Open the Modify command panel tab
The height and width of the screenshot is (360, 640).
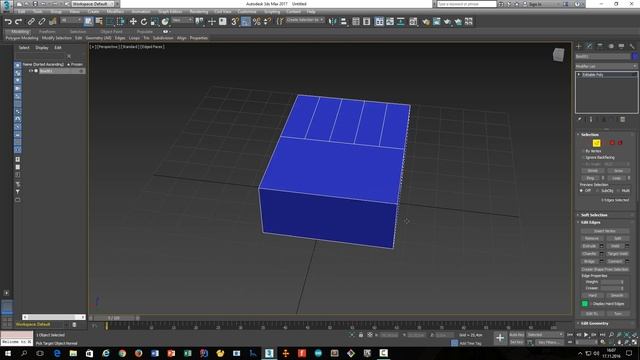pos(589,46)
